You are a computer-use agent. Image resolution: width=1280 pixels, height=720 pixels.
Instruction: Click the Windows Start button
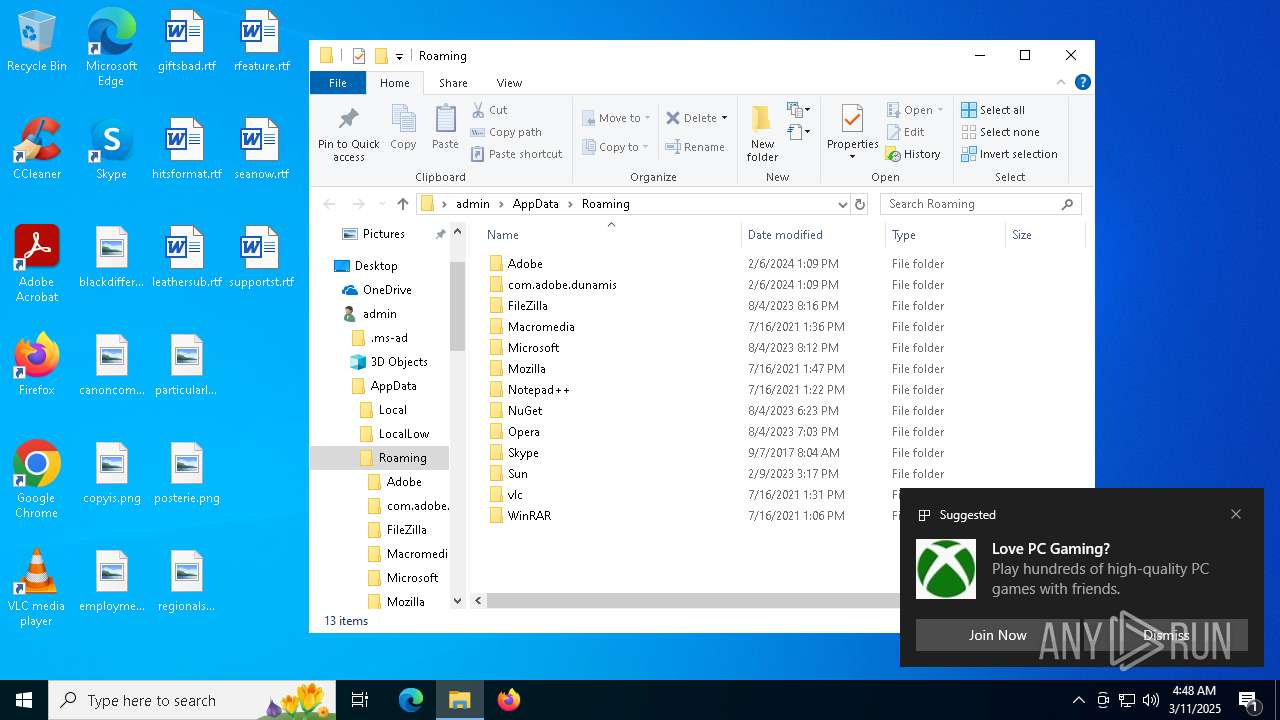point(24,700)
